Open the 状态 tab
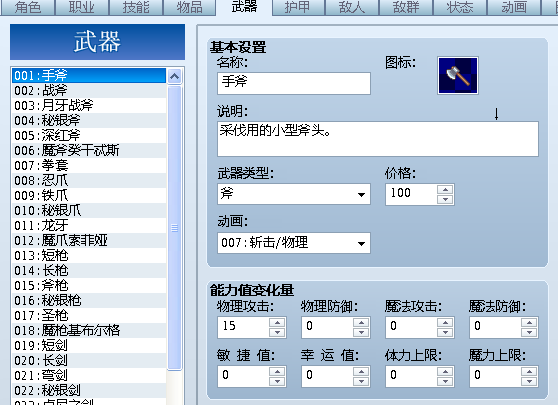Screen dimensions: 558x405 (460, 7)
